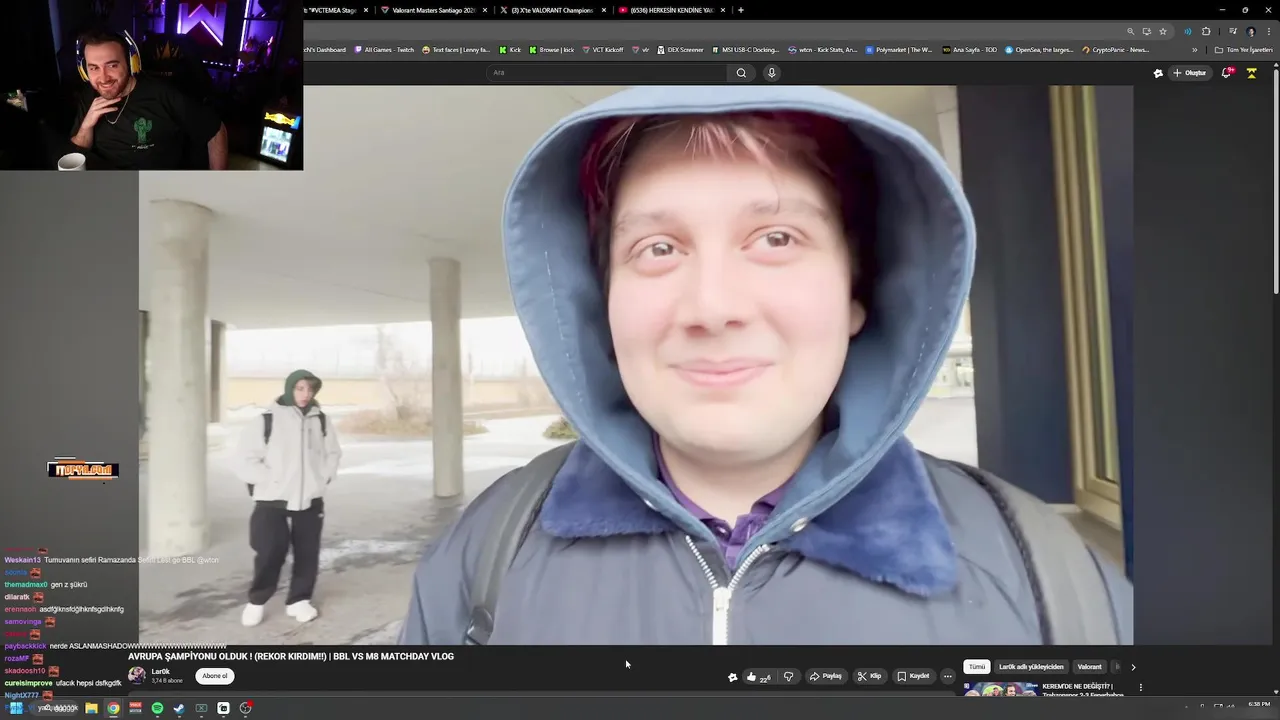1280x720 pixels.
Task: Open DEX Screener bookmark
Action: 680,50
